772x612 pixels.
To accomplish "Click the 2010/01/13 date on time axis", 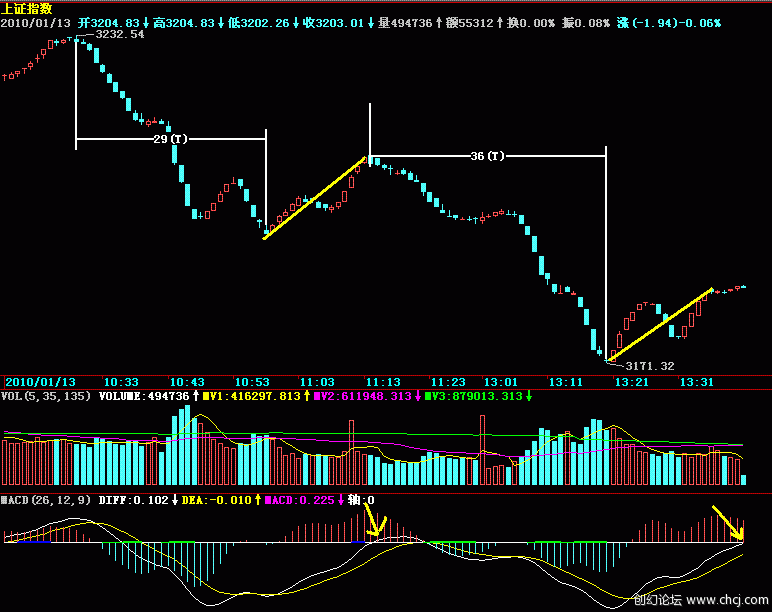I will coord(40,382).
